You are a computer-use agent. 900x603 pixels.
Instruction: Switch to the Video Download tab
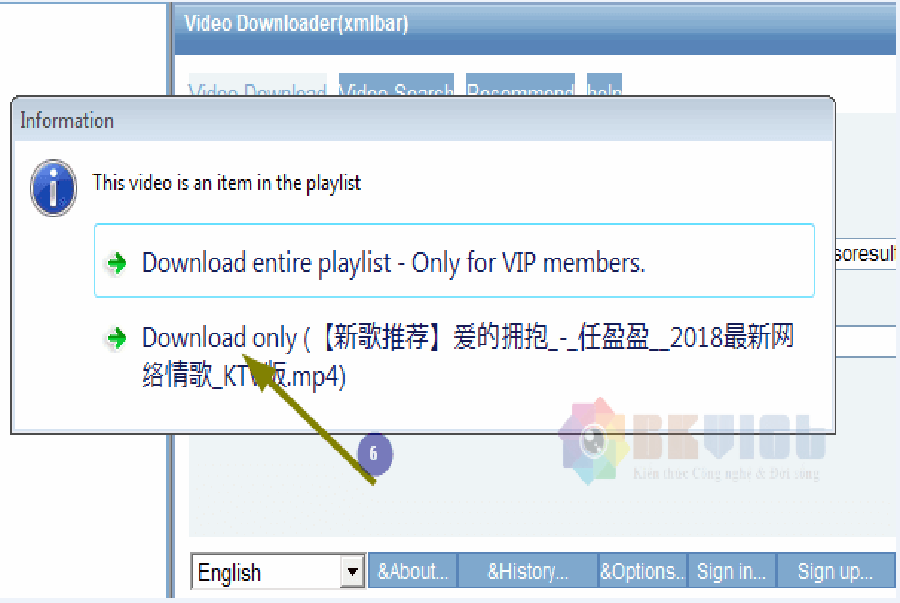pyautogui.click(x=257, y=87)
